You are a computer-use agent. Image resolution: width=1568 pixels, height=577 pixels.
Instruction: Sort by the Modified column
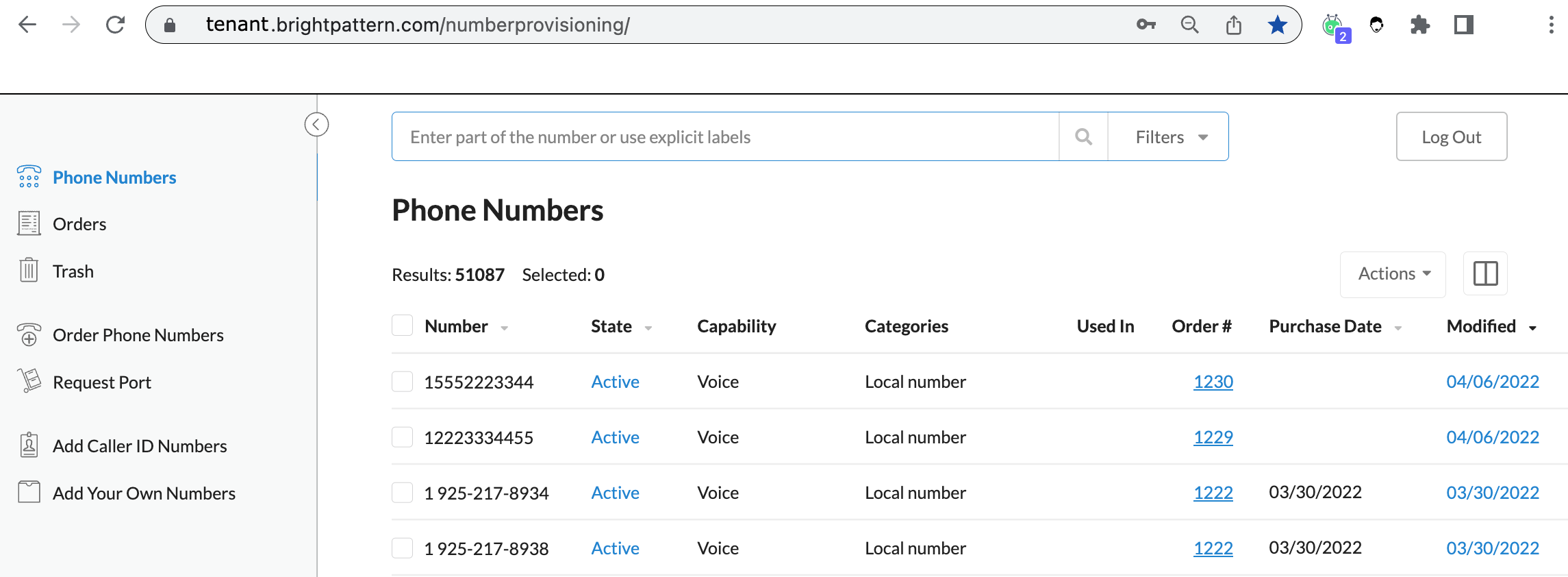1491,326
